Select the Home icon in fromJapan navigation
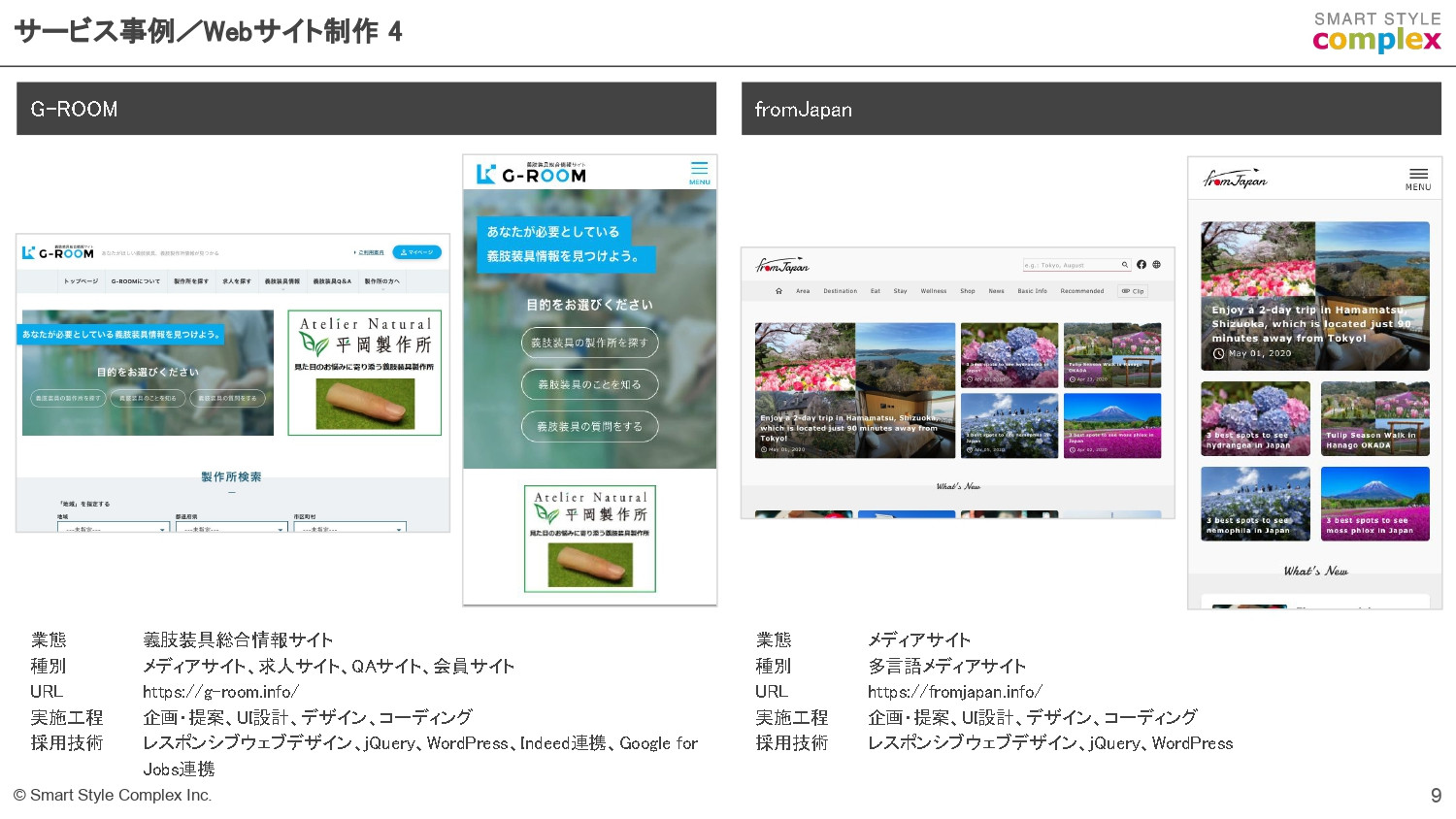The width and height of the screenshot is (1456, 819). 778,290
